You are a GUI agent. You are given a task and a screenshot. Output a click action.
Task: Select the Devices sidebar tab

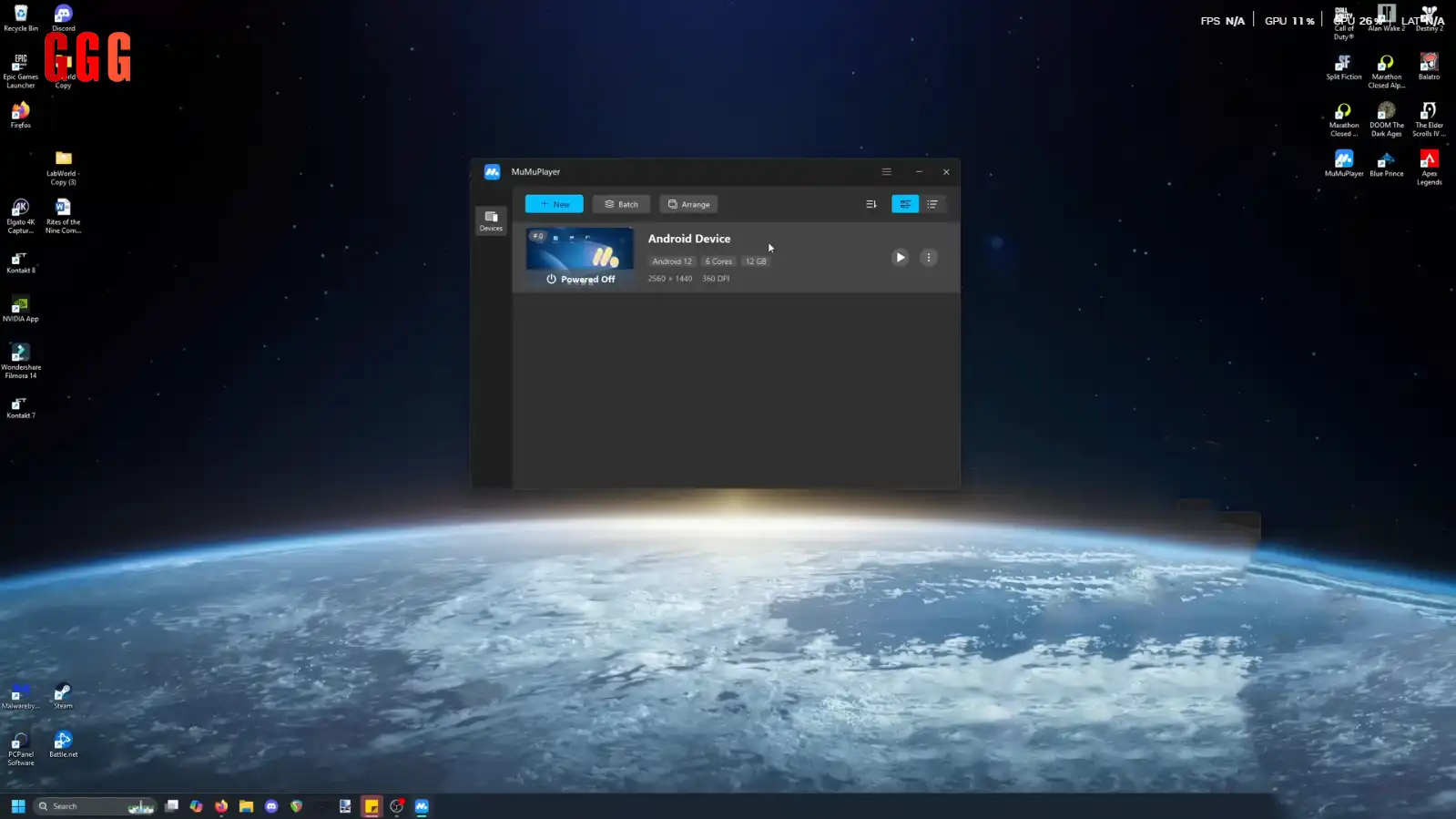click(491, 220)
